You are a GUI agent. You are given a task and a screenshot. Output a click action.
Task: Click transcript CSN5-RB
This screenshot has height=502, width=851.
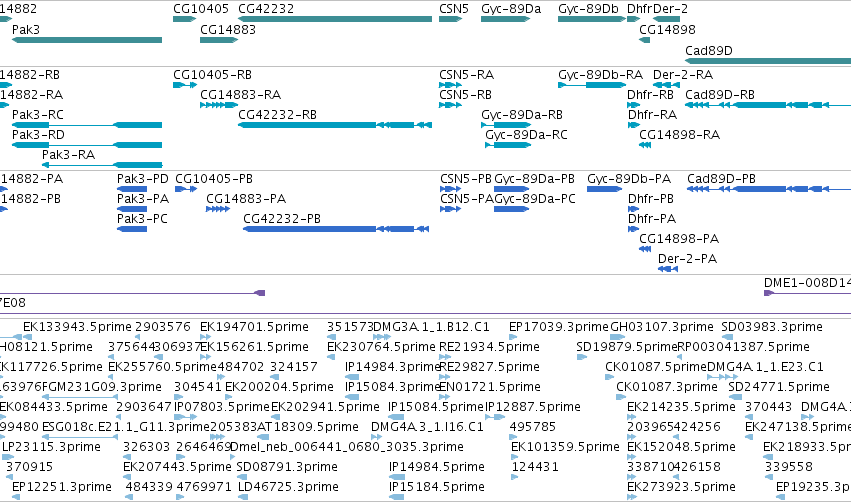(450, 105)
